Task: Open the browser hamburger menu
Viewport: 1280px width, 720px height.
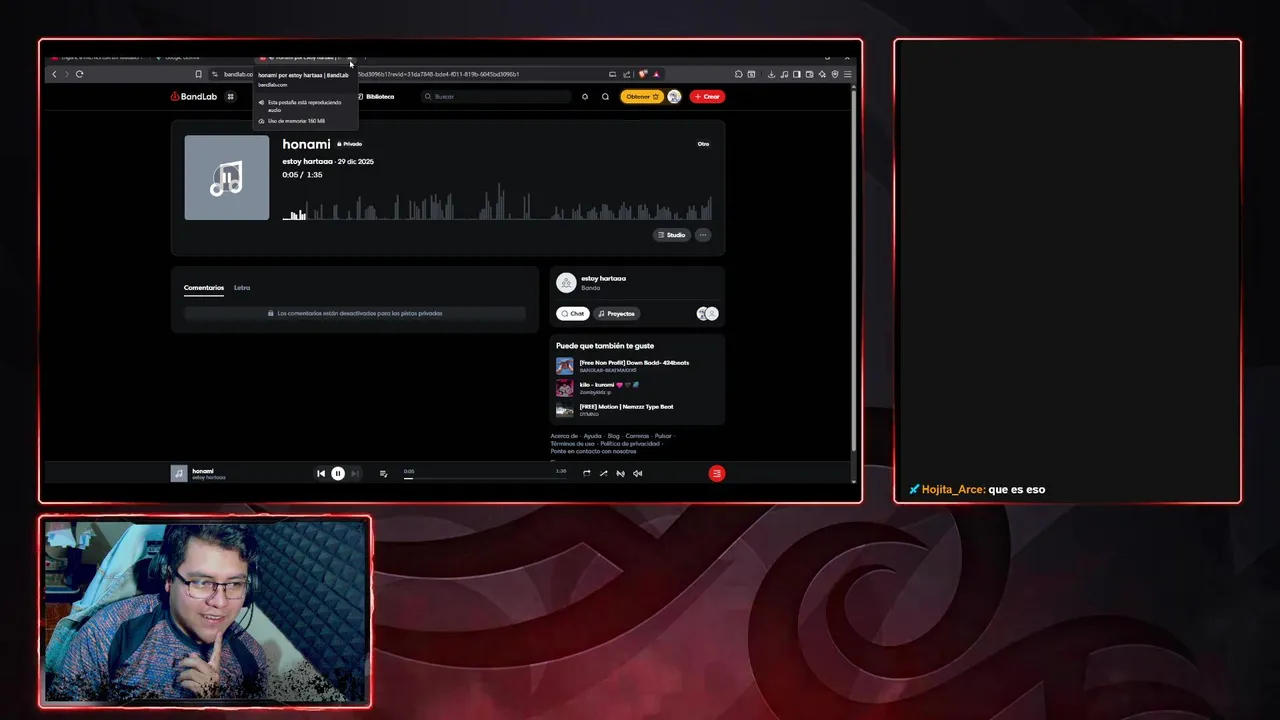Action: click(x=848, y=74)
